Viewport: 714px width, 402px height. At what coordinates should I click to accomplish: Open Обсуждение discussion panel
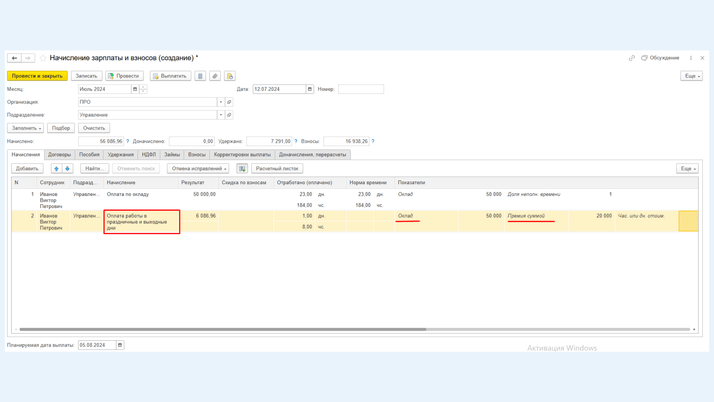click(660, 58)
